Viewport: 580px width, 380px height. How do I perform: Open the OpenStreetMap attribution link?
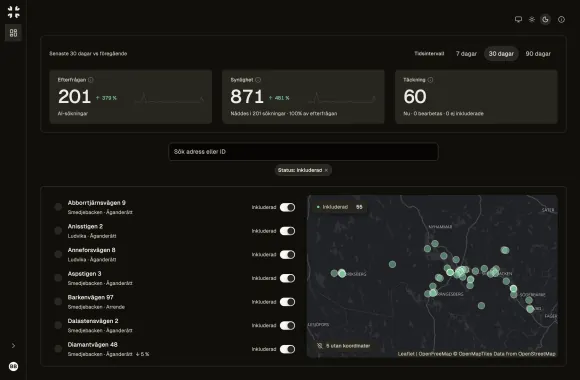coord(537,354)
